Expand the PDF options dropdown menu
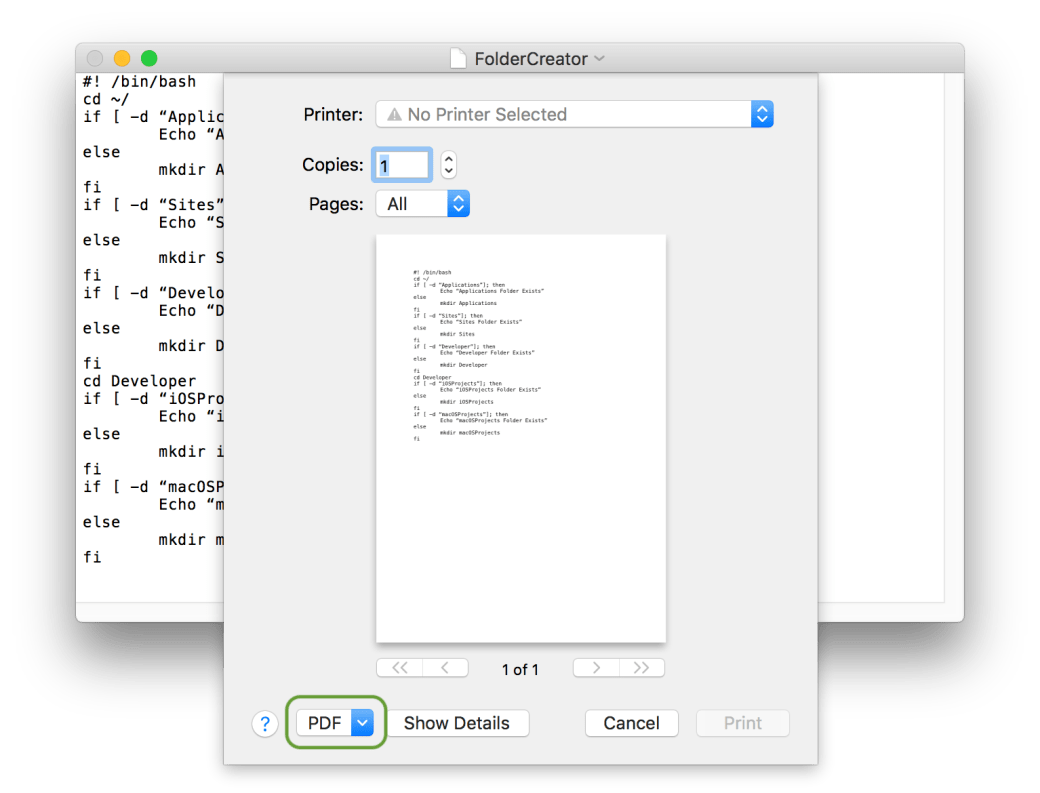The width and height of the screenshot is (1040, 793). [x=362, y=723]
